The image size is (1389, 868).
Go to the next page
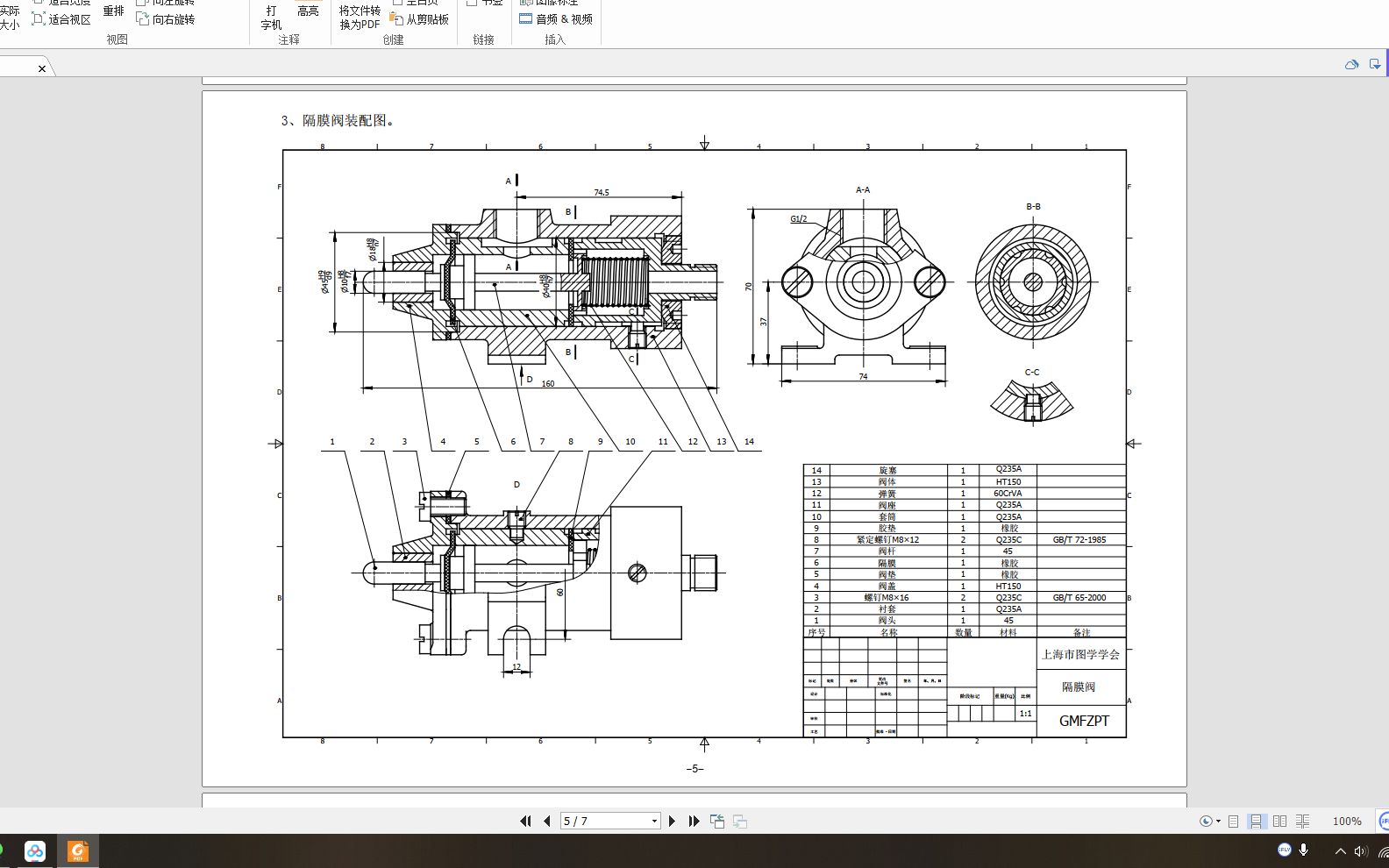pyautogui.click(x=672, y=821)
